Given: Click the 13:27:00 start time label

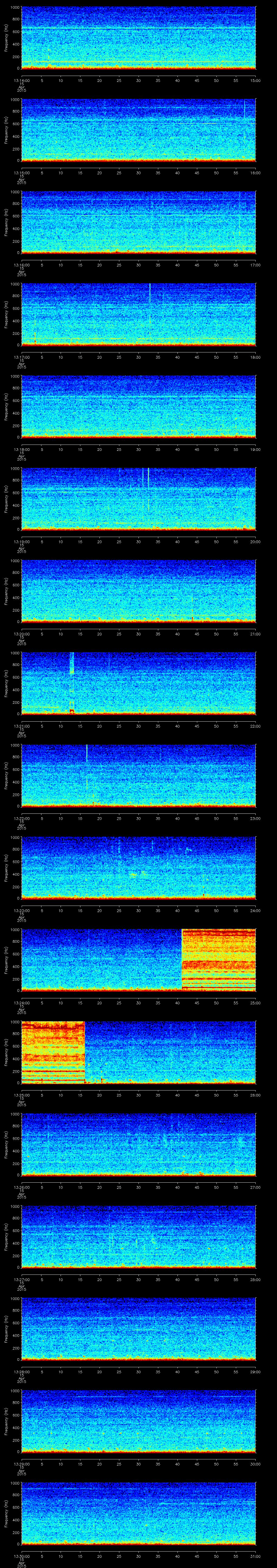Looking at the screenshot, I should (x=21, y=1279).
